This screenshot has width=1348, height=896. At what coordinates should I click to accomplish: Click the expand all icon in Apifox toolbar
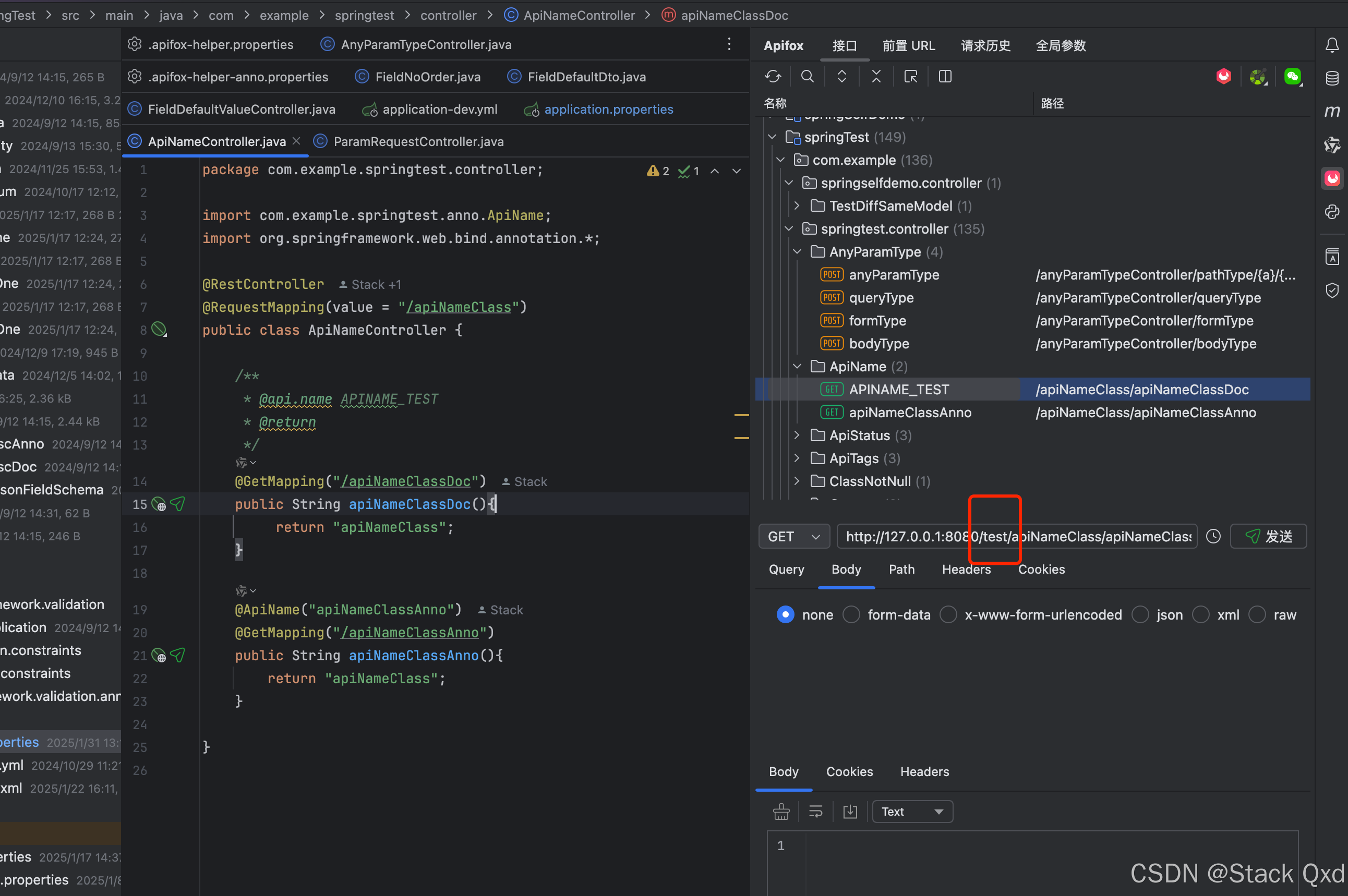point(841,76)
